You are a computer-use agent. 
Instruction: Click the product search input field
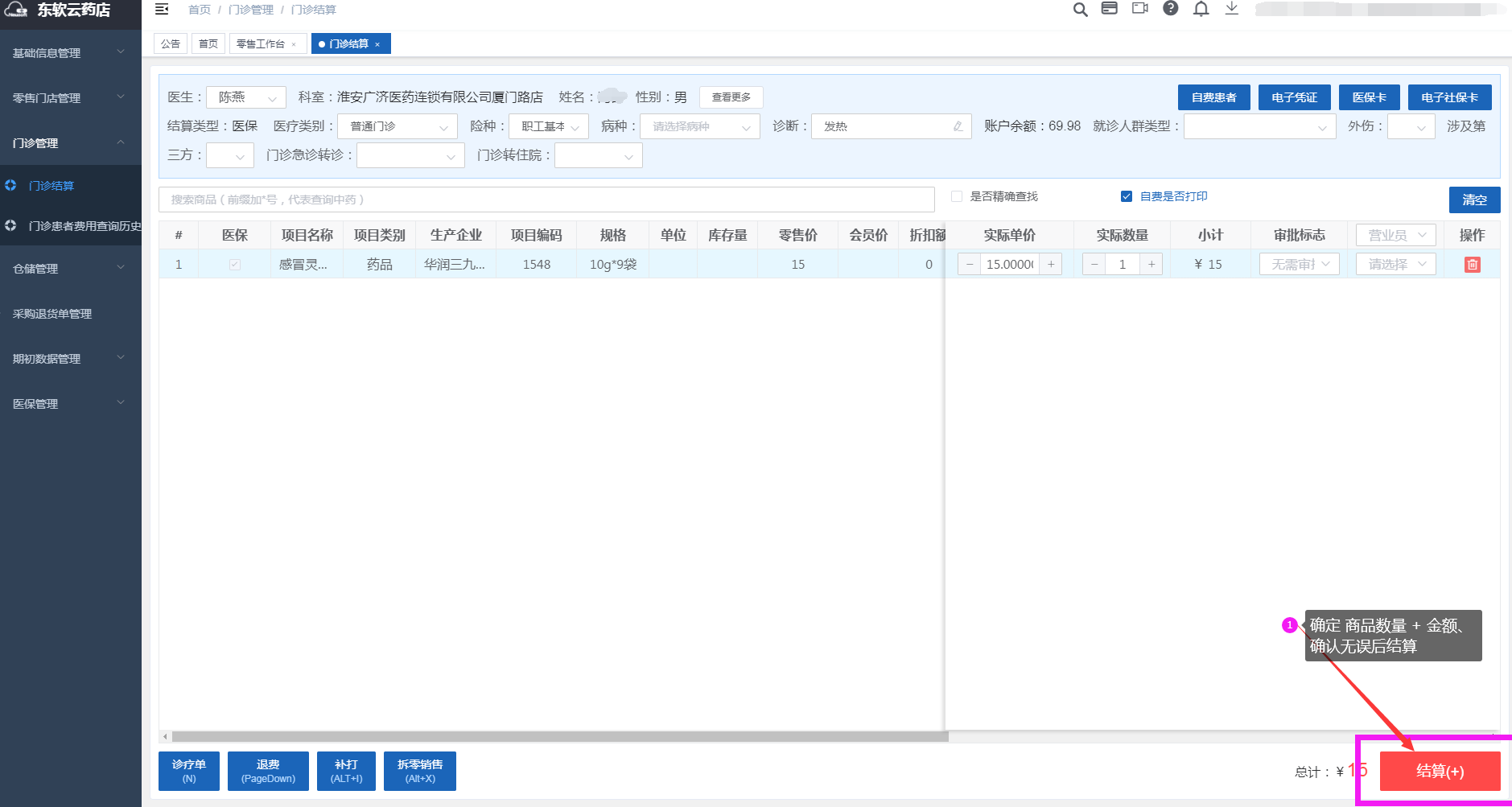[546, 200]
